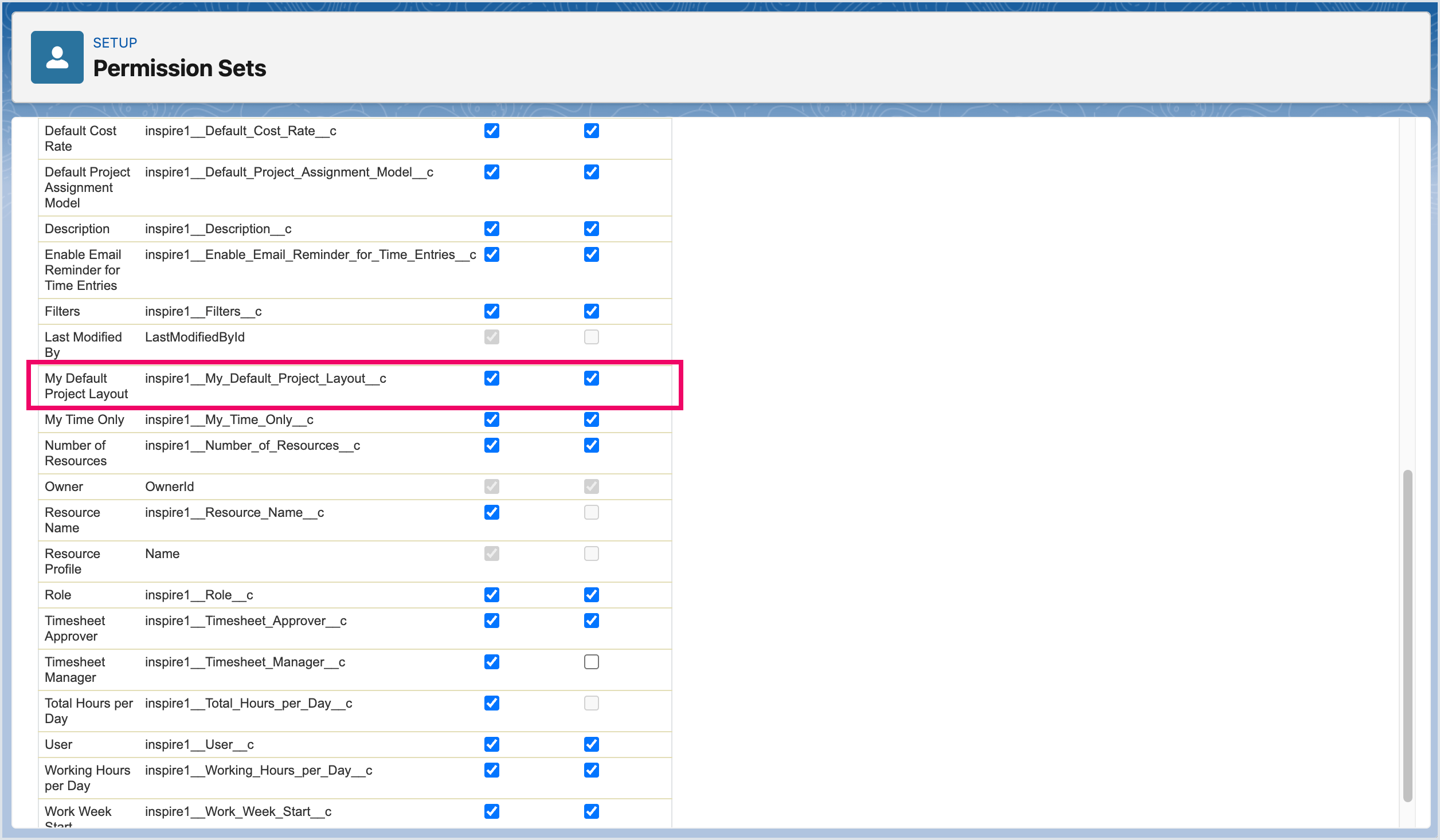Disable edit access for Enable Email Reminder

591,255
